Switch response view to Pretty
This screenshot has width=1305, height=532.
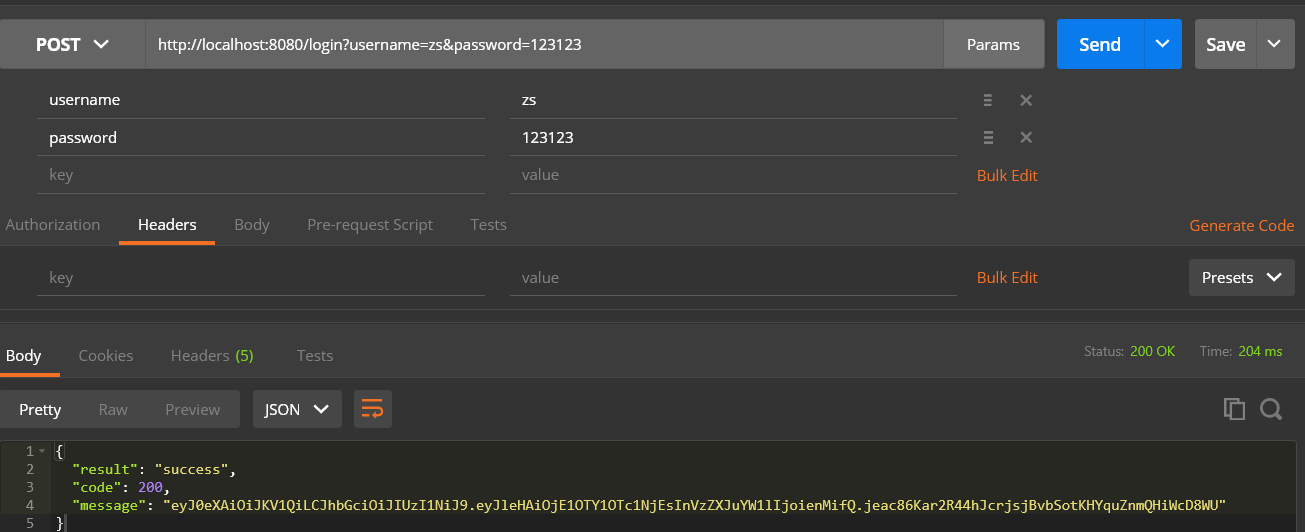click(40, 409)
